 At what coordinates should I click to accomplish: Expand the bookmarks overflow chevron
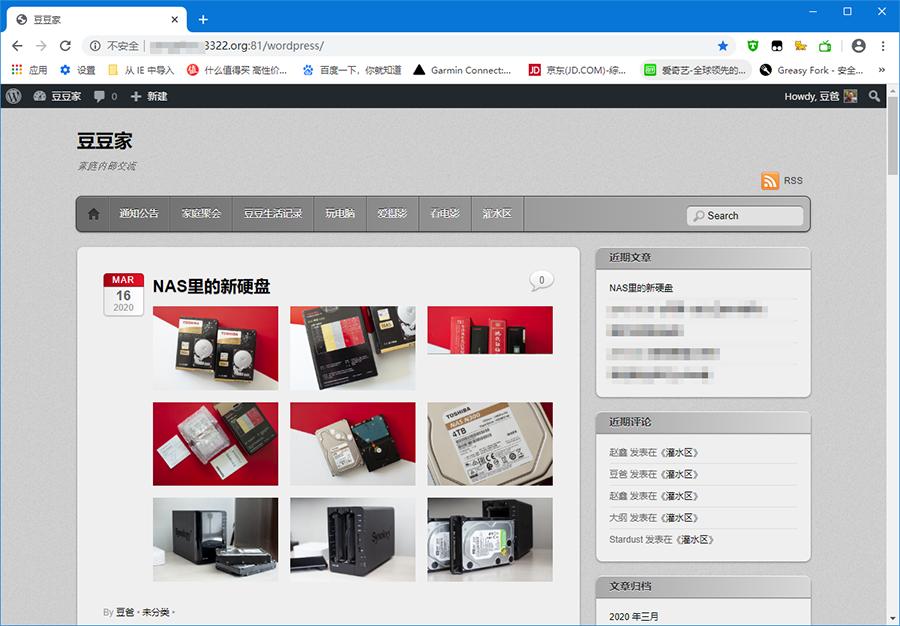click(x=882, y=70)
